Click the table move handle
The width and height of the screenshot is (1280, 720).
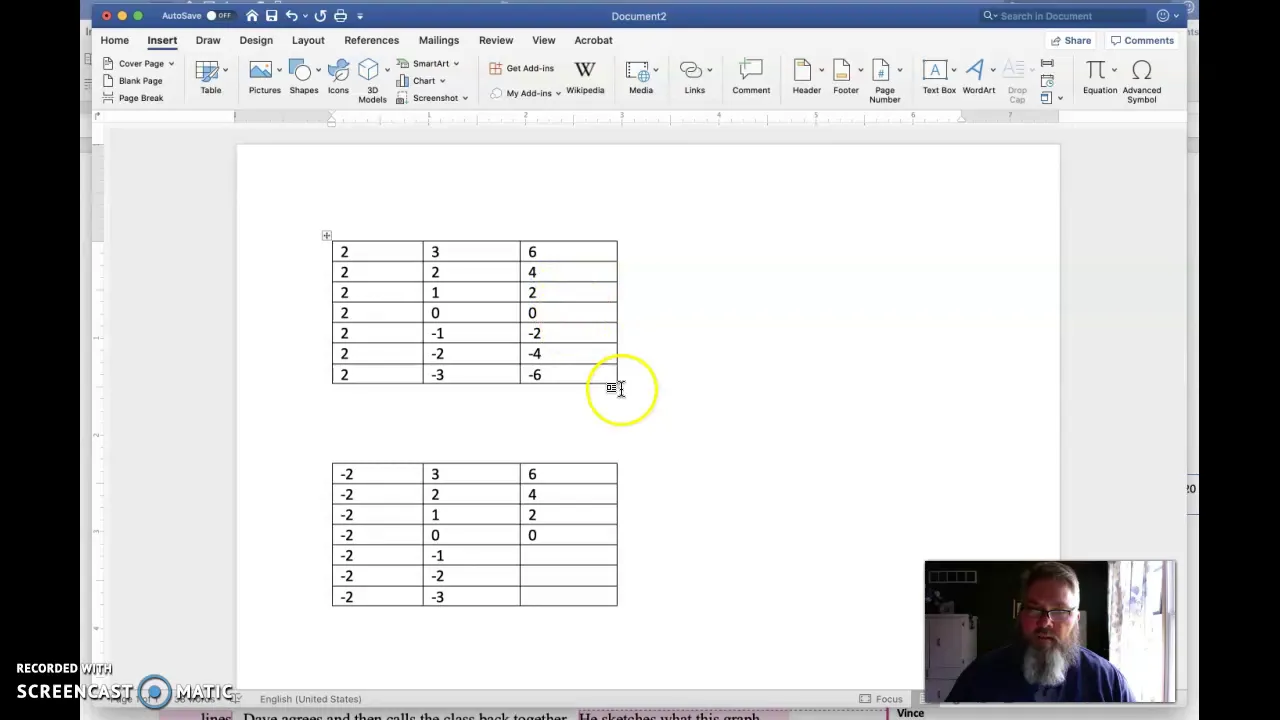[x=326, y=236]
